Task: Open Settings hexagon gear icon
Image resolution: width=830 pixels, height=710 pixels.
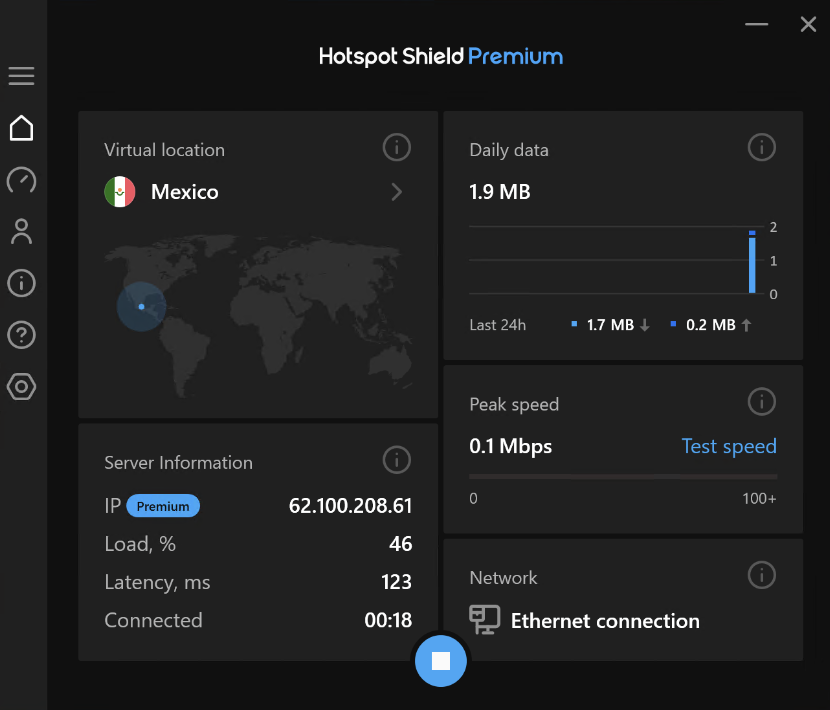Action: pos(21,387)
